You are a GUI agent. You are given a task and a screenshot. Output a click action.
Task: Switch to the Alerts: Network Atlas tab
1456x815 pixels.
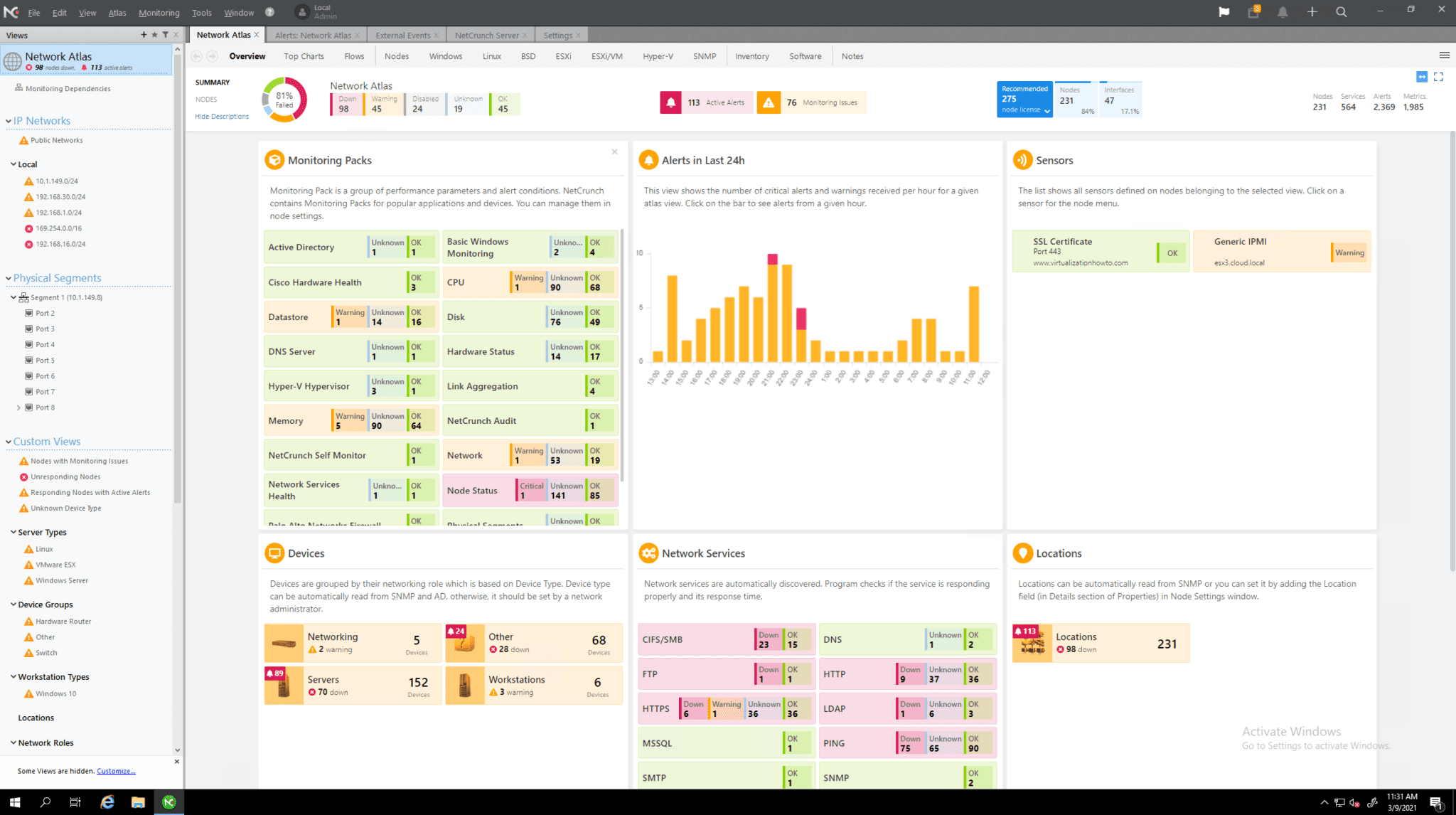[x=315, y=34]
